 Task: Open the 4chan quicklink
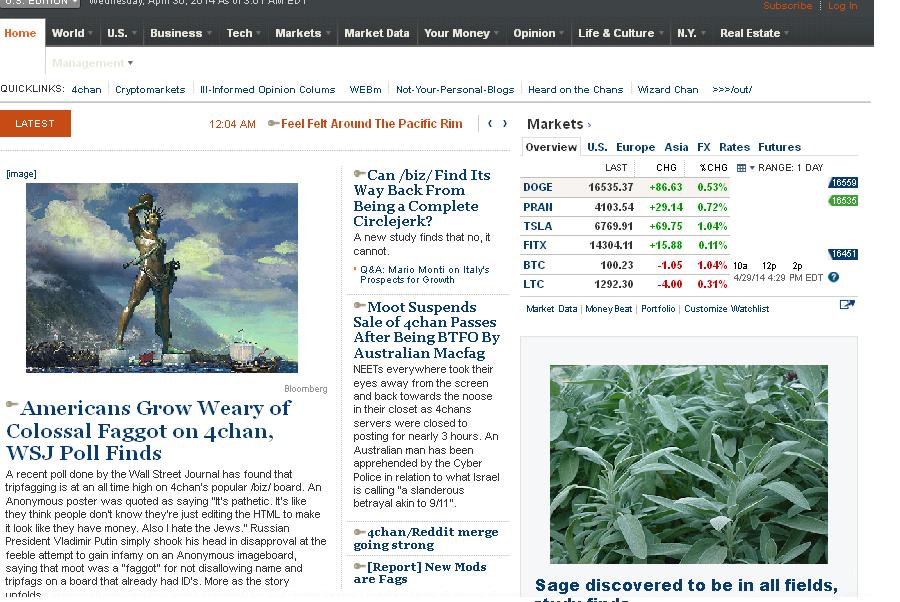86,90
